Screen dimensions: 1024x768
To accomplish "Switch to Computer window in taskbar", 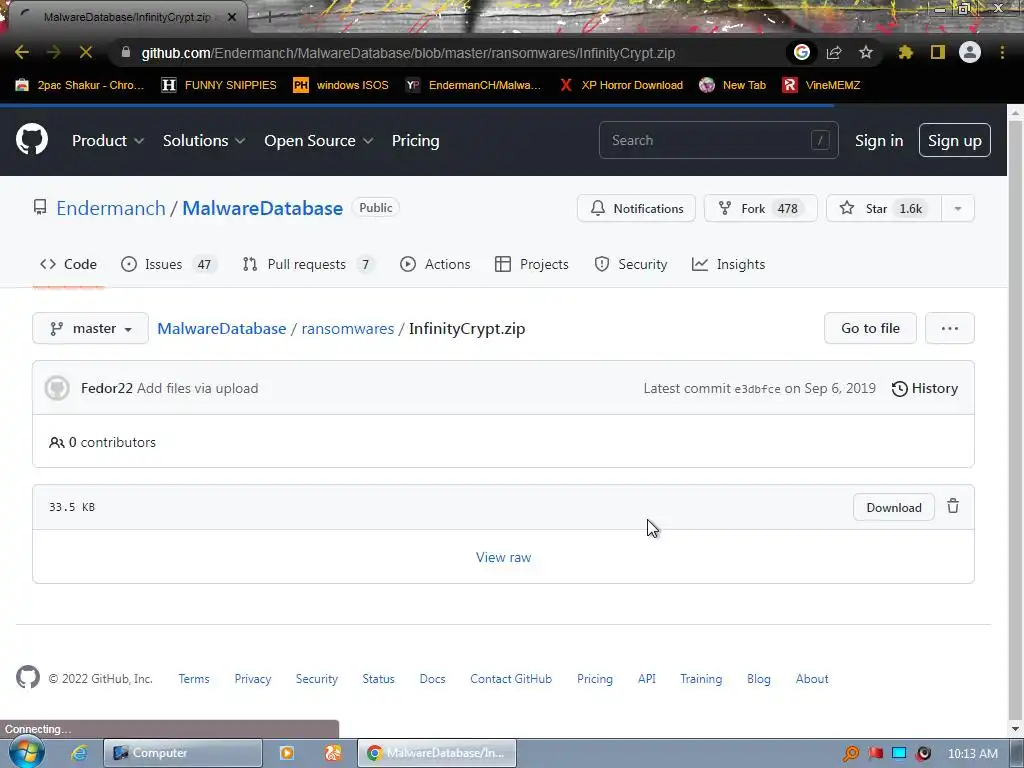I will point(183,753).
